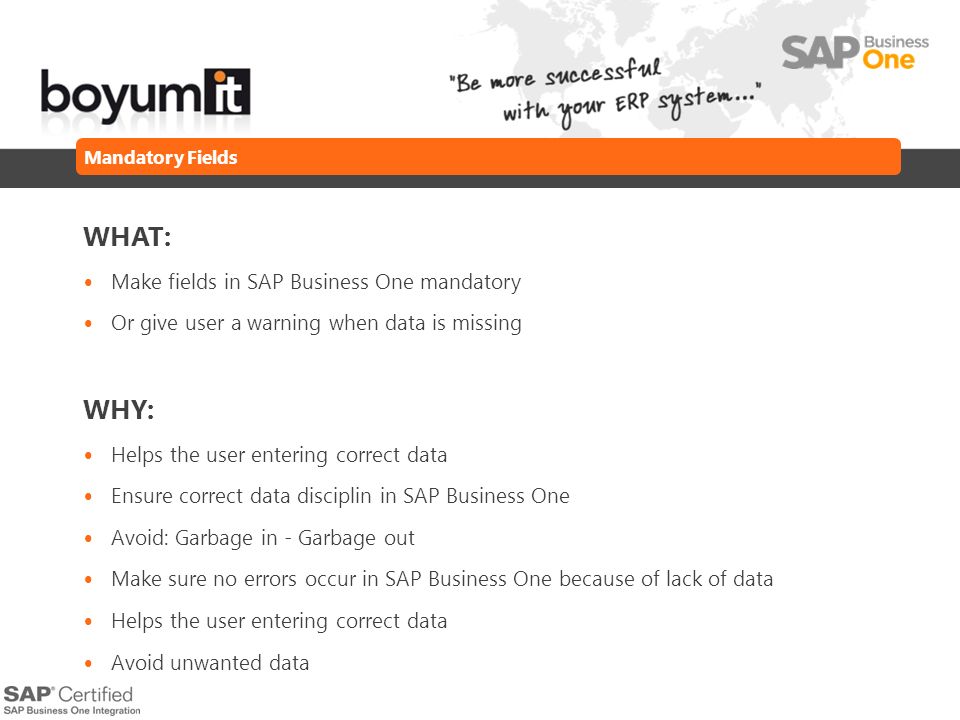Click the SAP Business One logo
960x720 pixels.
click(855, 53)
